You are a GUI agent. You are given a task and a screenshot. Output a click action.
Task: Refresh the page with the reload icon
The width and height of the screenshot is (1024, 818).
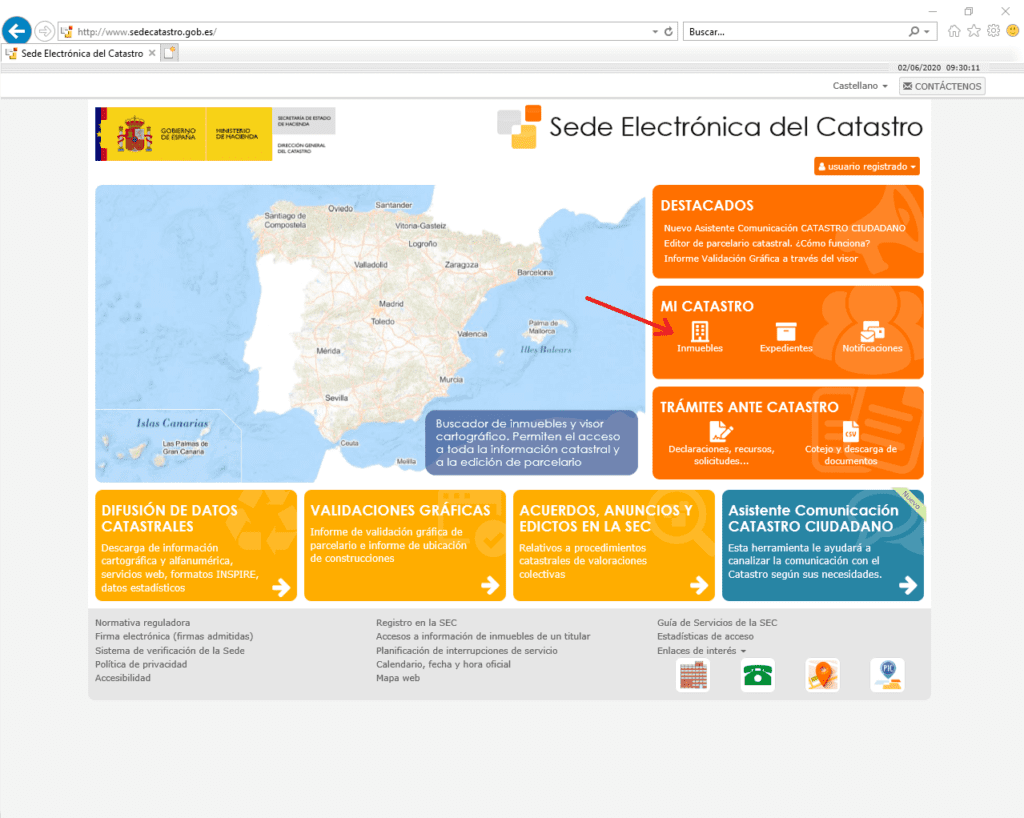[x=669, y=31]
